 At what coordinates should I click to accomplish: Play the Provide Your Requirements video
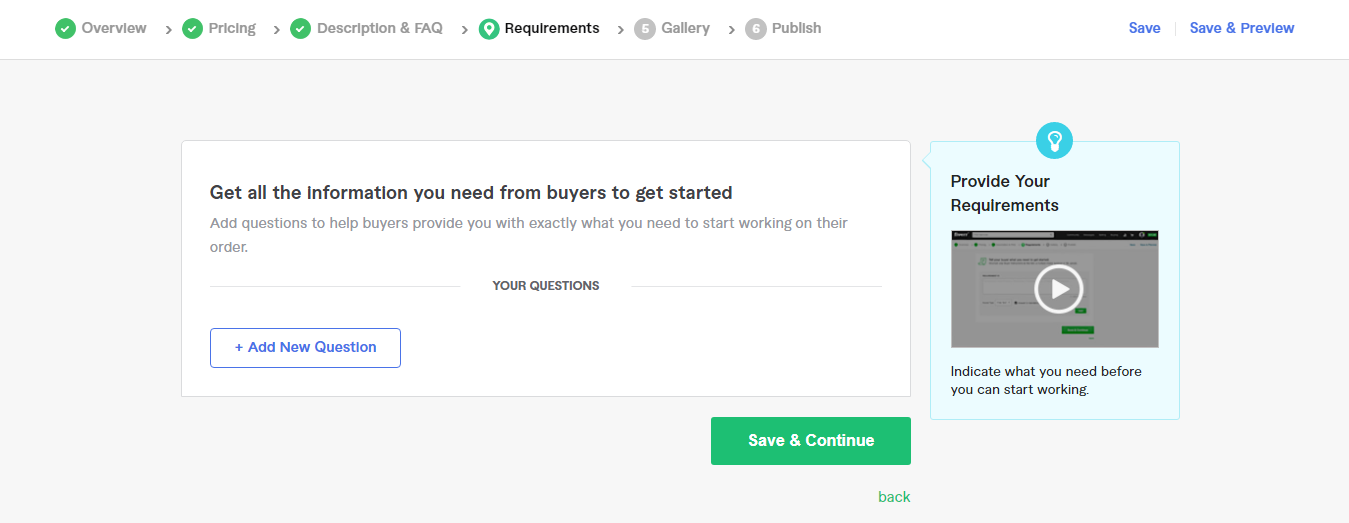coord(1058,290)
